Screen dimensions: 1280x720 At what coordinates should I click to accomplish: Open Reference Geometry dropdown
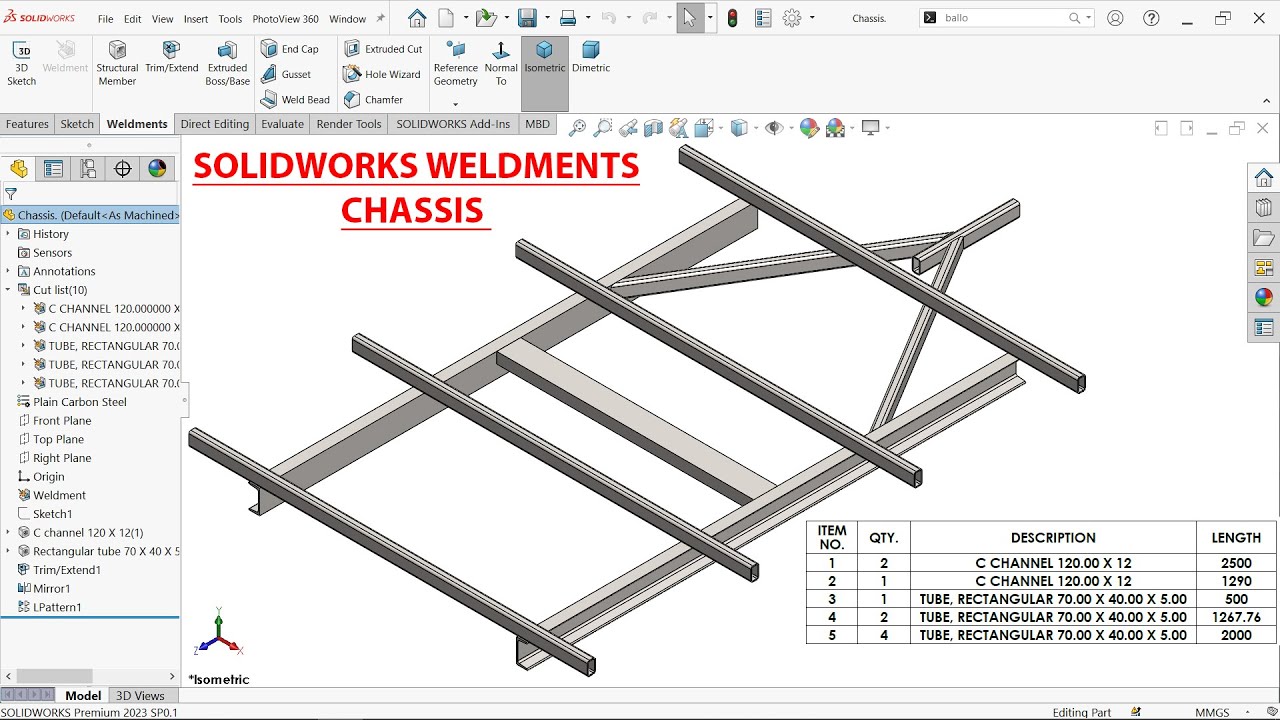click(455, 104)
